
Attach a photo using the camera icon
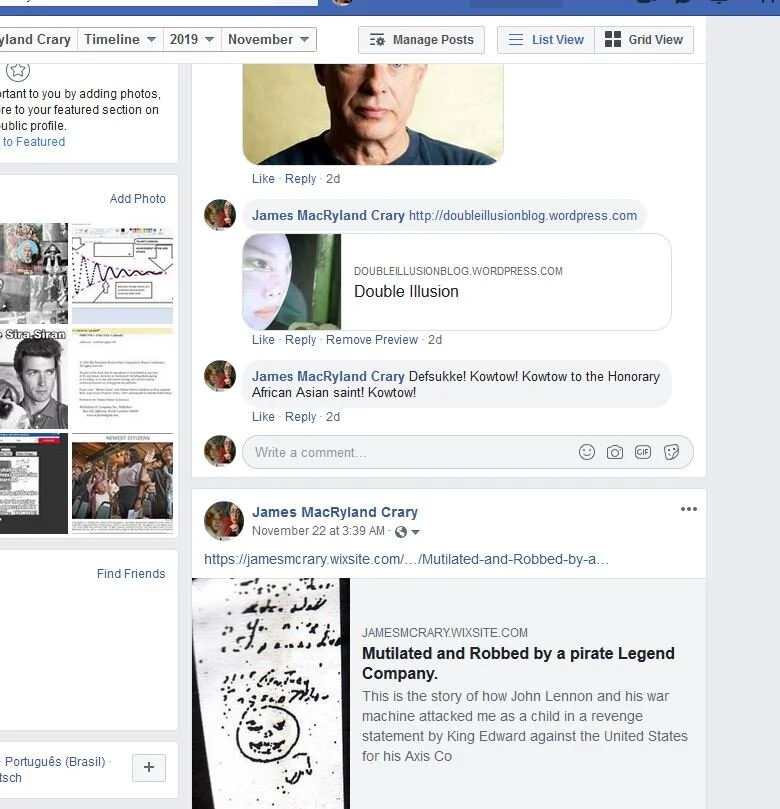pos(614,452)
